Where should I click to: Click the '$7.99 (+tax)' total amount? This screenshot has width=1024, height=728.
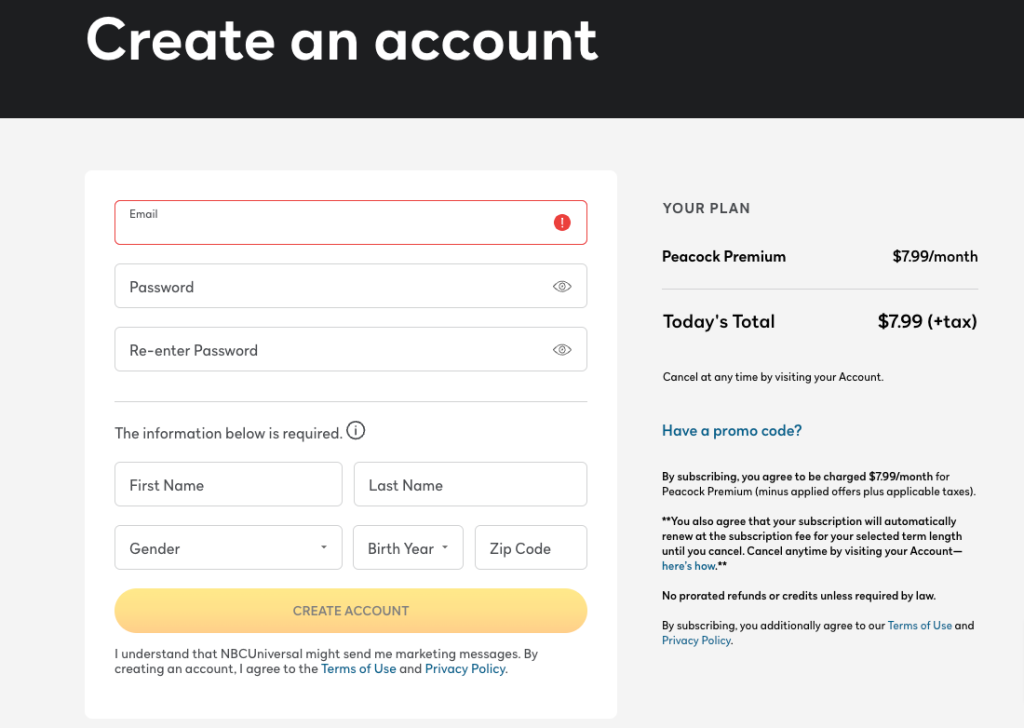click(927, 321)
